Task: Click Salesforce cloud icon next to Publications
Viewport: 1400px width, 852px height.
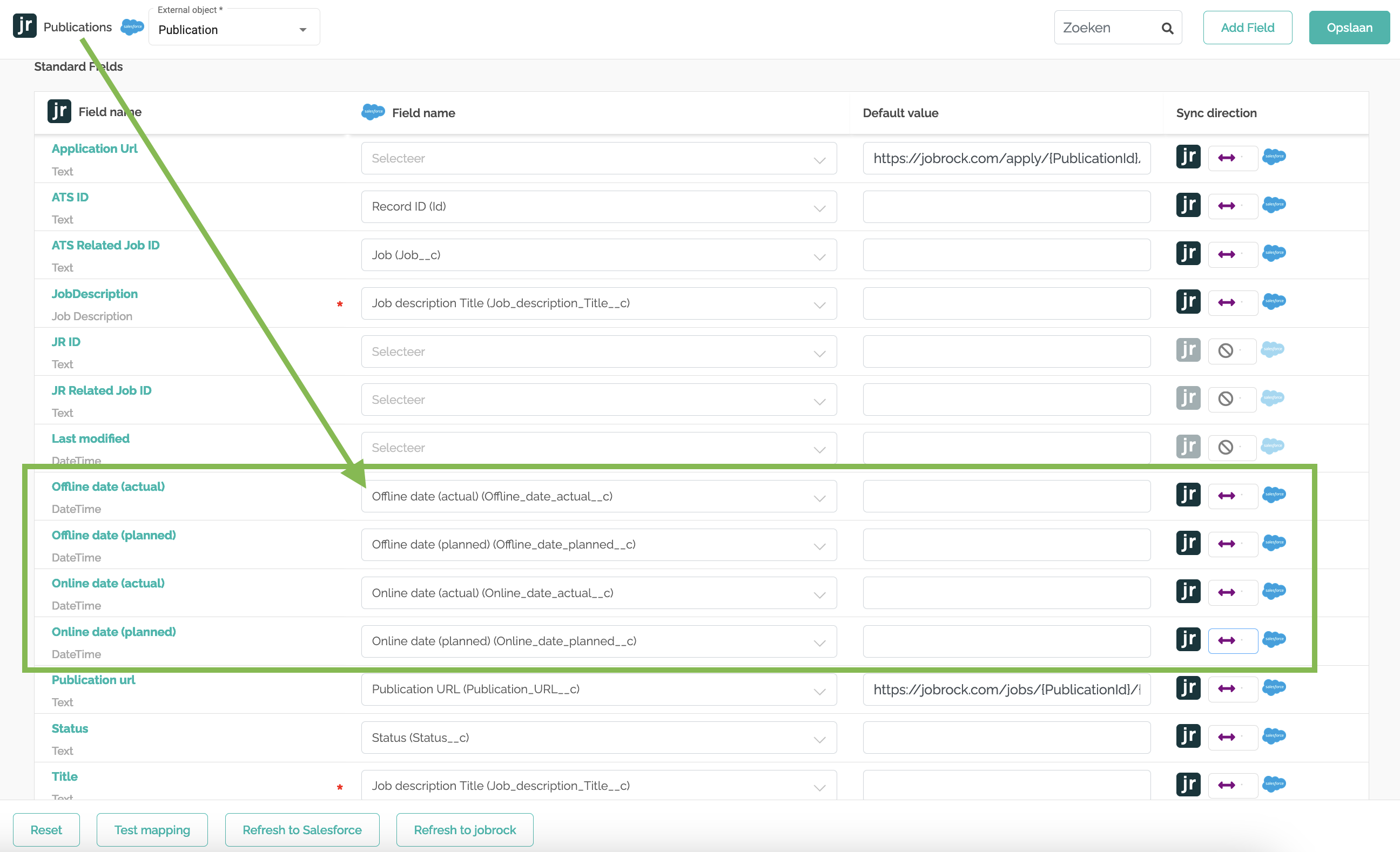Action: coord(132,26)
